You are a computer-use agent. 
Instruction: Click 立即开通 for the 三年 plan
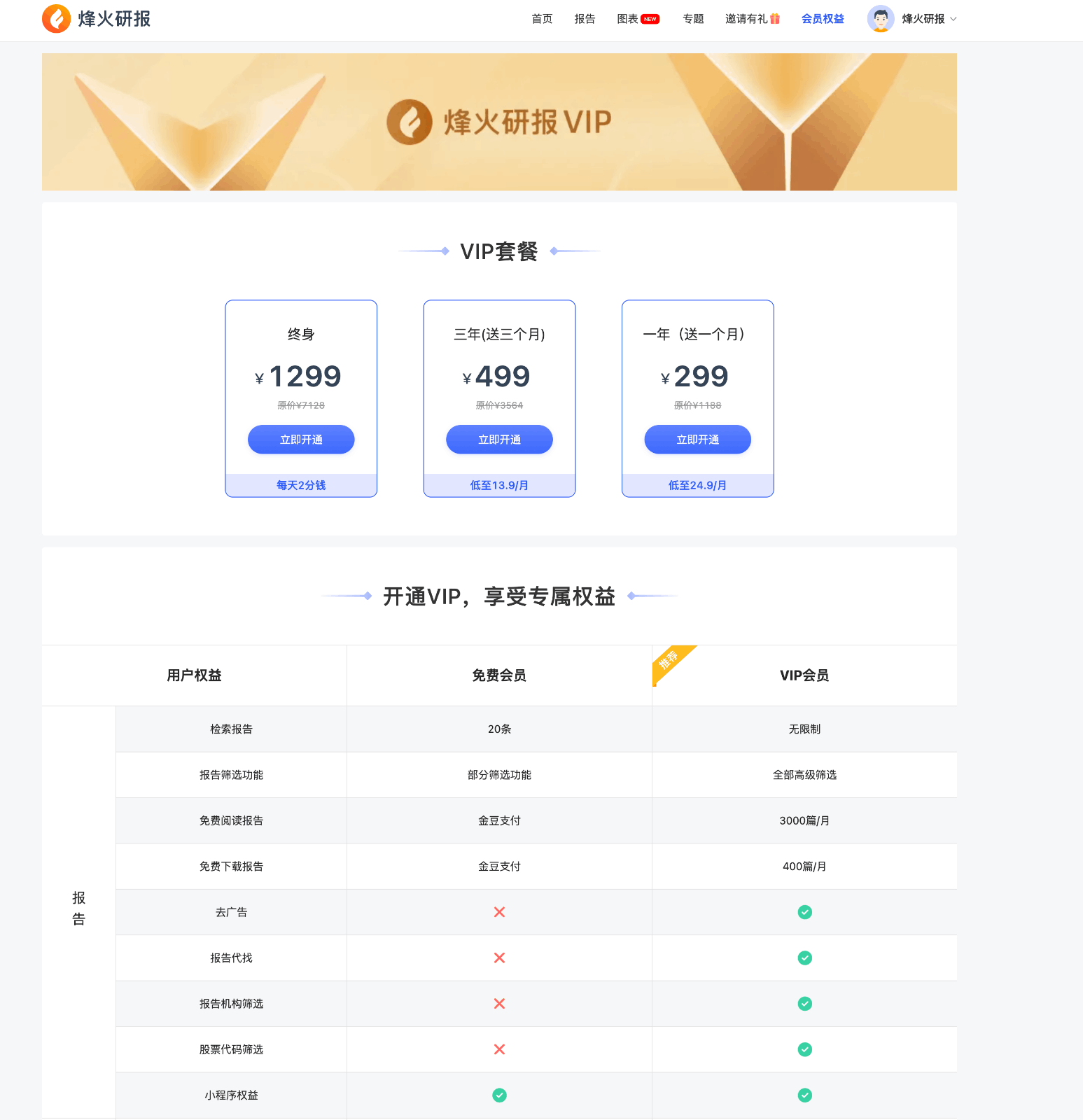(x=499, y=440)
